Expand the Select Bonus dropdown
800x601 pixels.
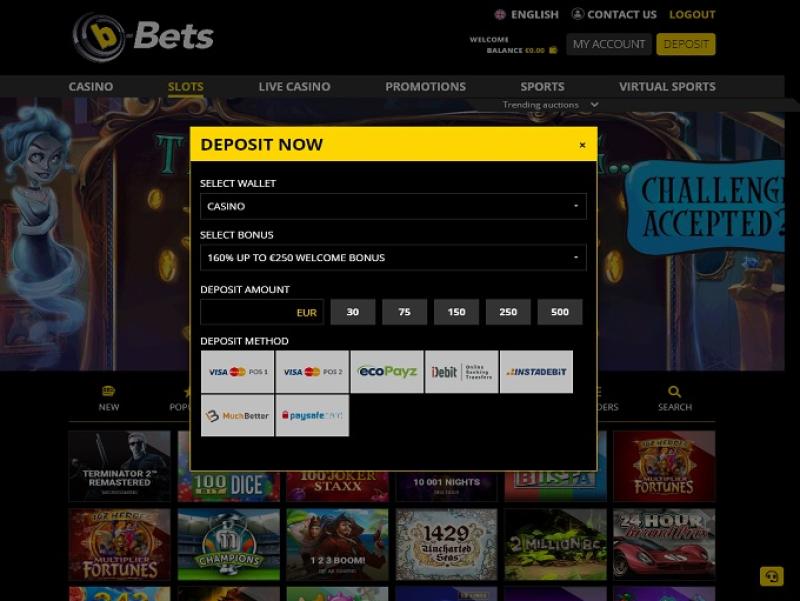tap(393, 258)
